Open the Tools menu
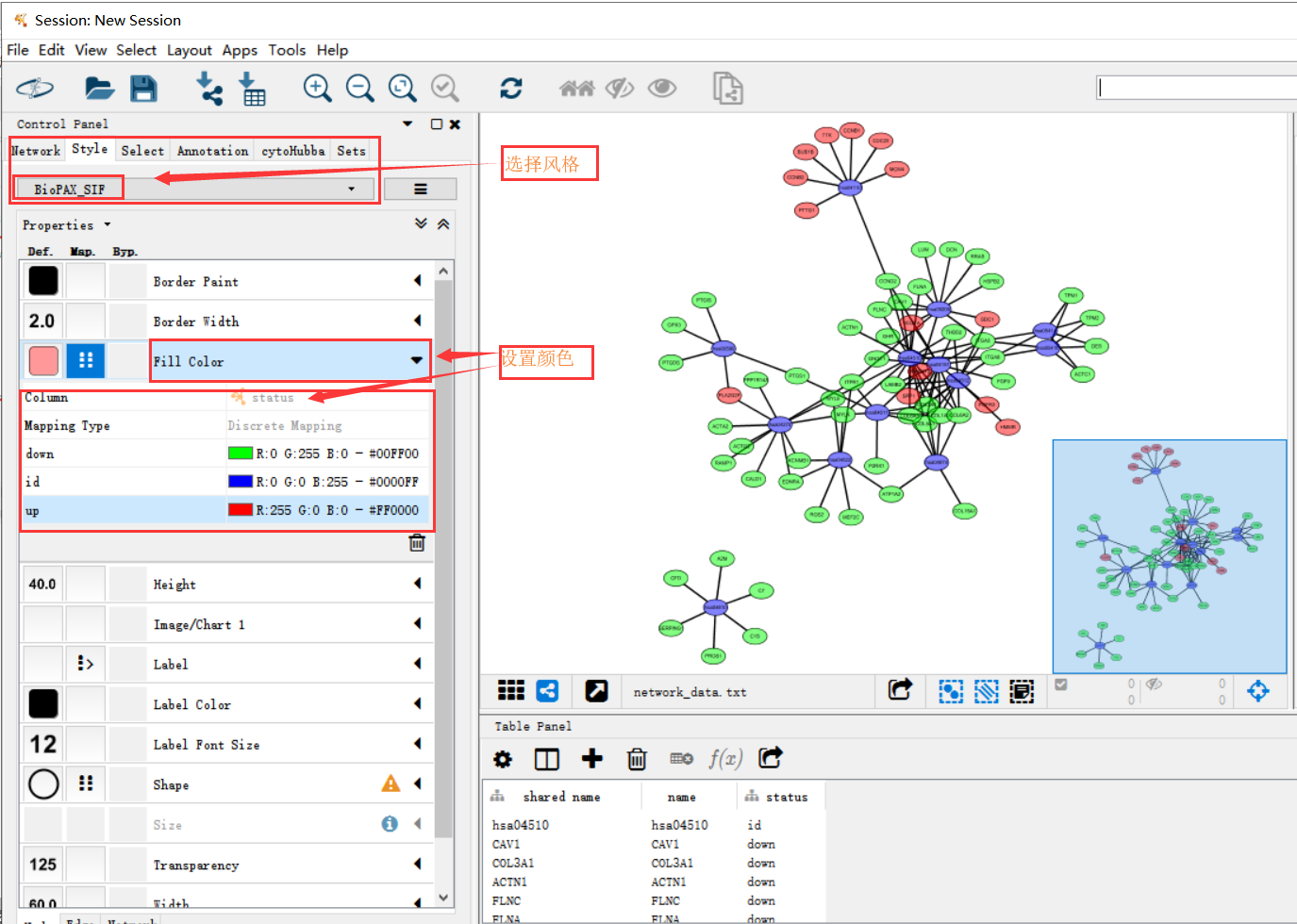The height and width of the screenshot is (924, 1297). coord(287,50)
